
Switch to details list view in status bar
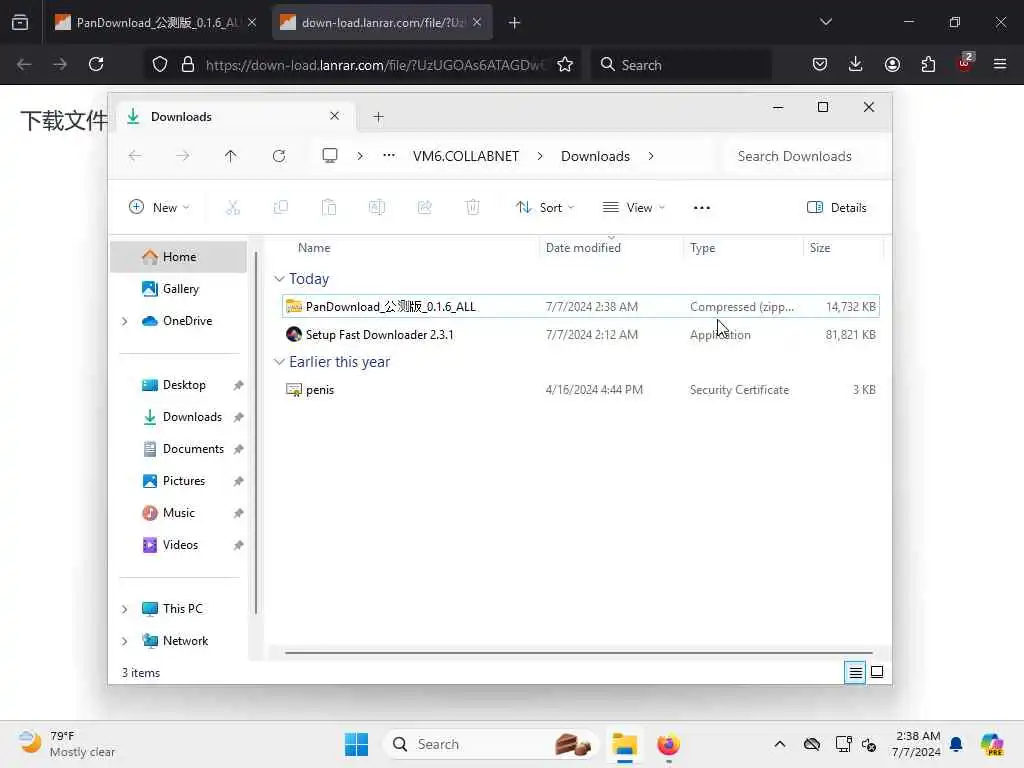coord(855,672)
